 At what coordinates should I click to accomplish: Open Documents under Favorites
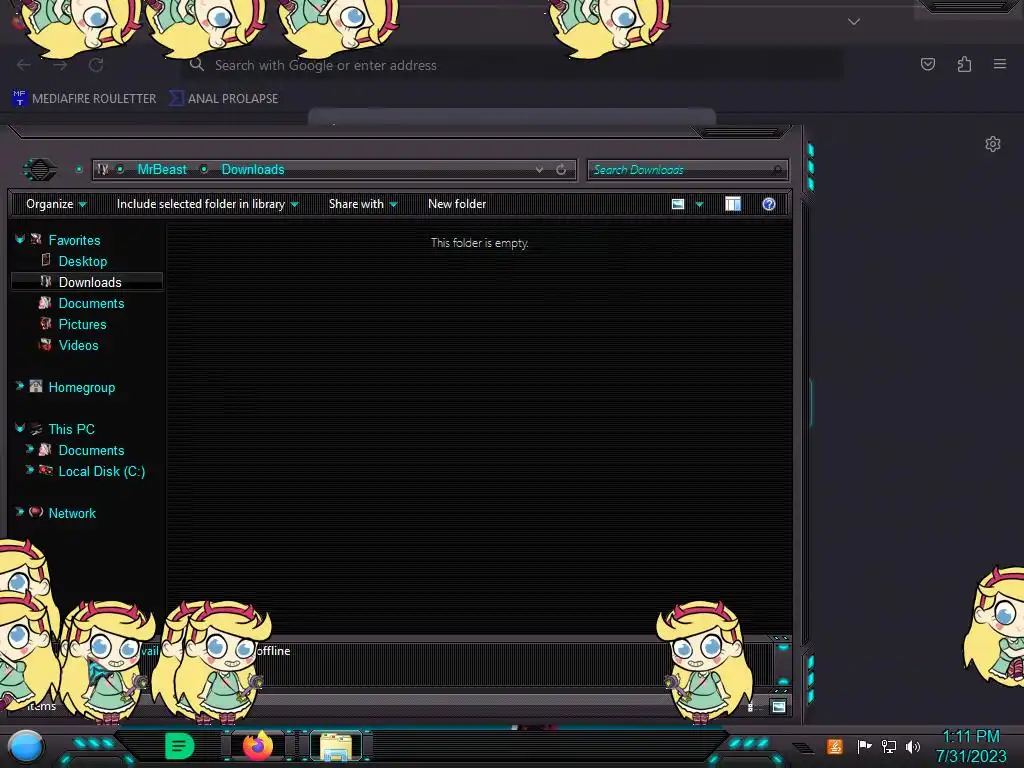[91, 304]
